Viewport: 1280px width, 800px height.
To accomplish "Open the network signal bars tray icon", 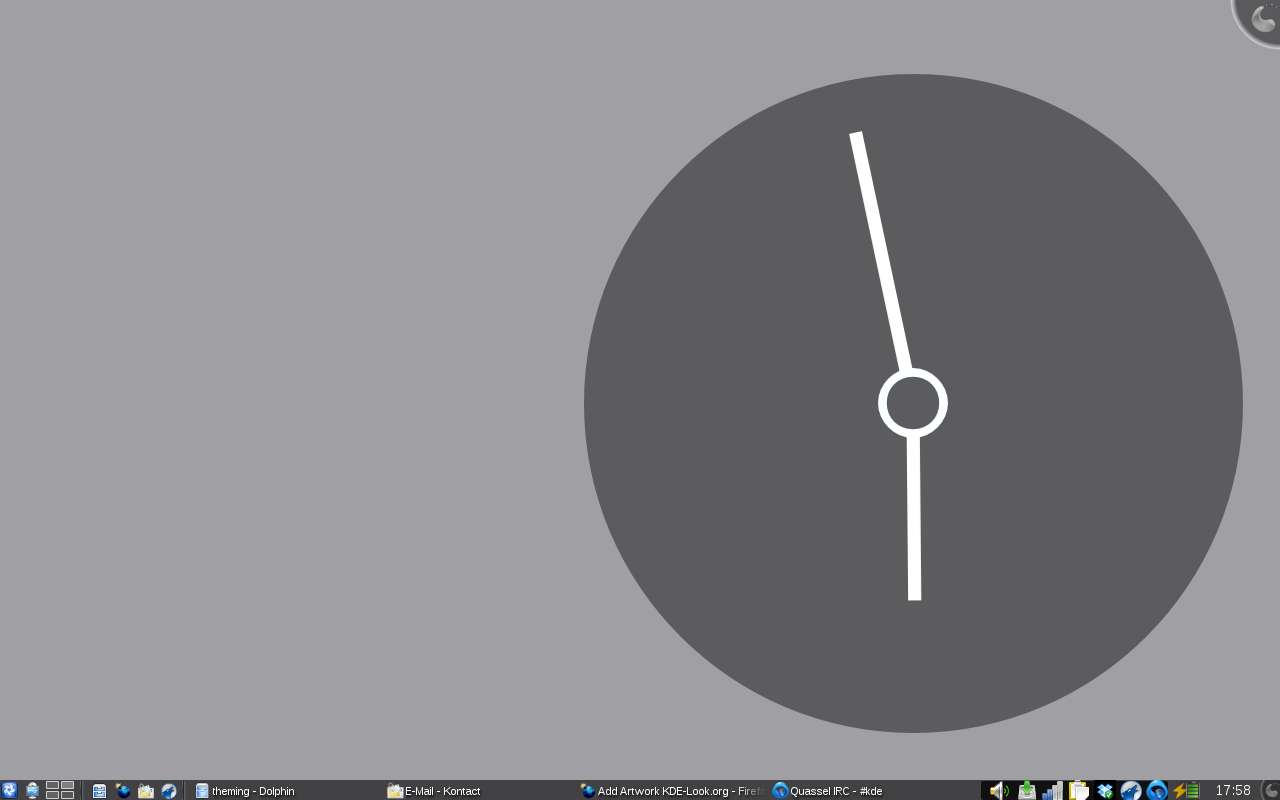I will point(1053,790).
